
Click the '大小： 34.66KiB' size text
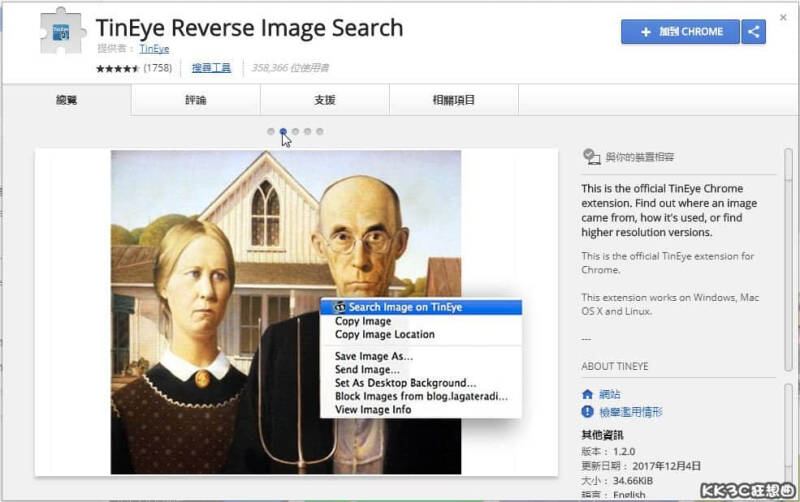click(x=617, y=481)
